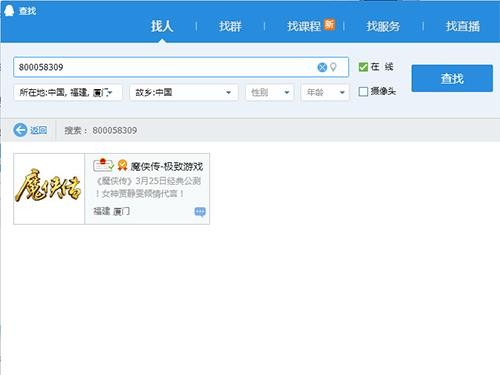Switch to the 找人 tab
Viewport: 500px width, 375px height.
(x=162, y=26)
